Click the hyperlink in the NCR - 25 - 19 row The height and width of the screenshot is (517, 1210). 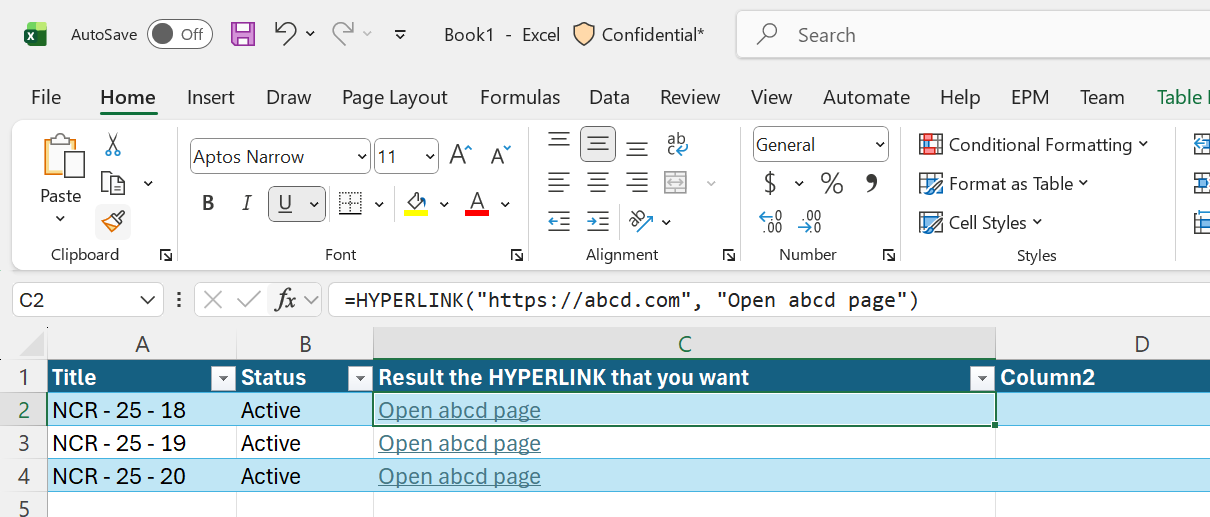[460, 443]
